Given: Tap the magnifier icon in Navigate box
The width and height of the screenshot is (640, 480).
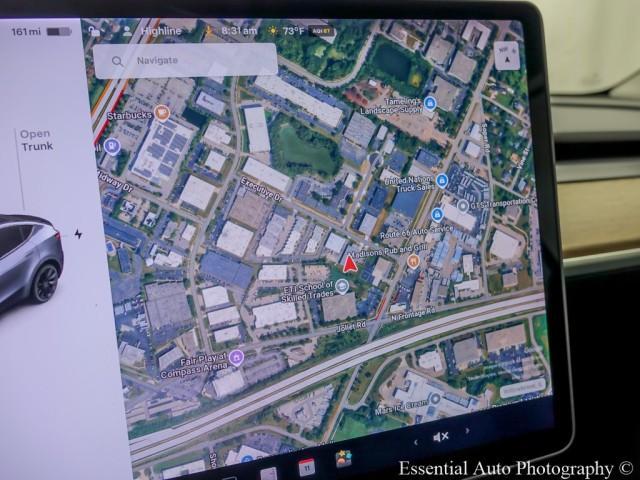Looking at the screenshot, I should [x=117, y=61].
